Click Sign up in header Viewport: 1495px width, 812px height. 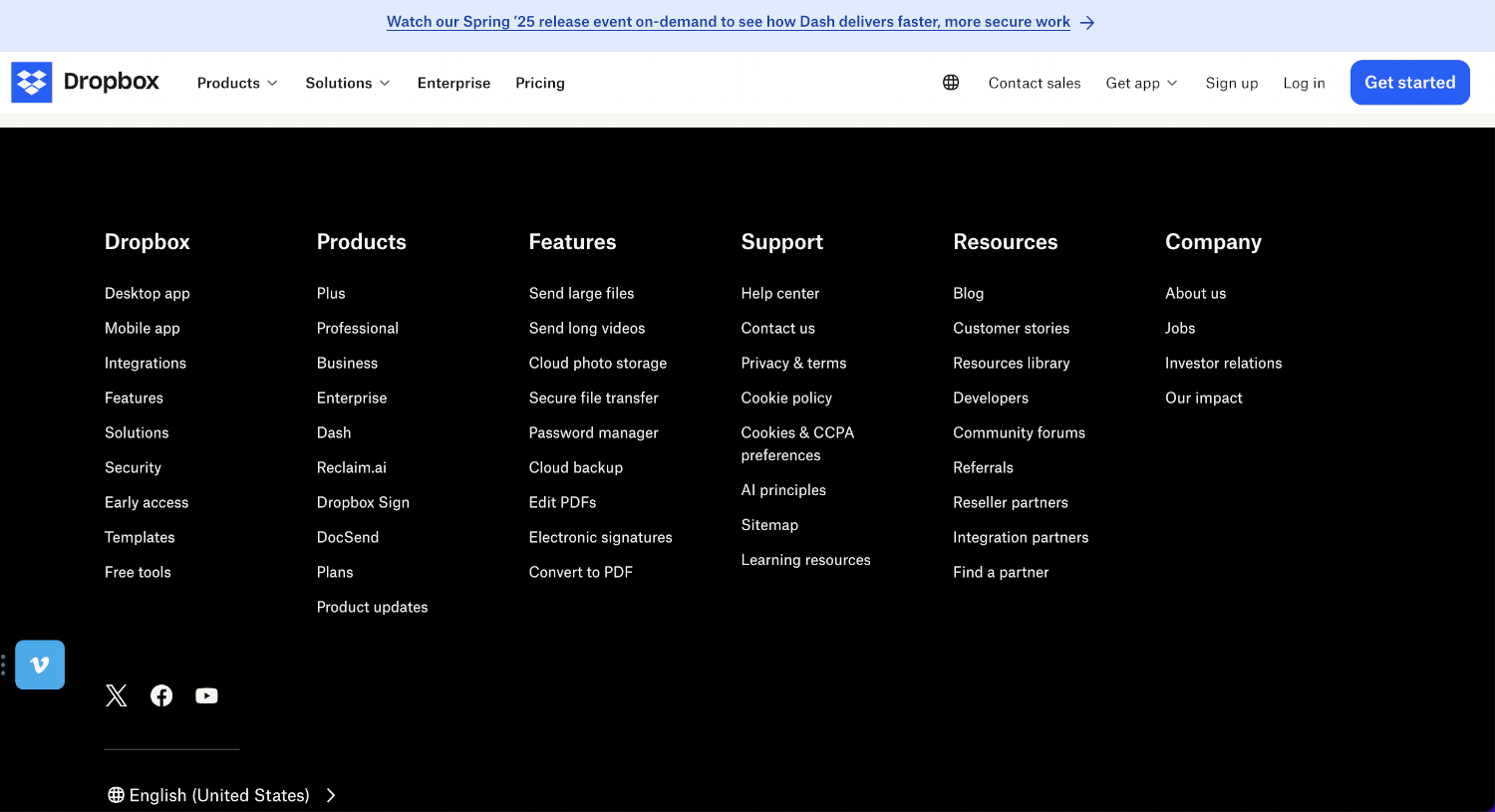click(1232, 83)
